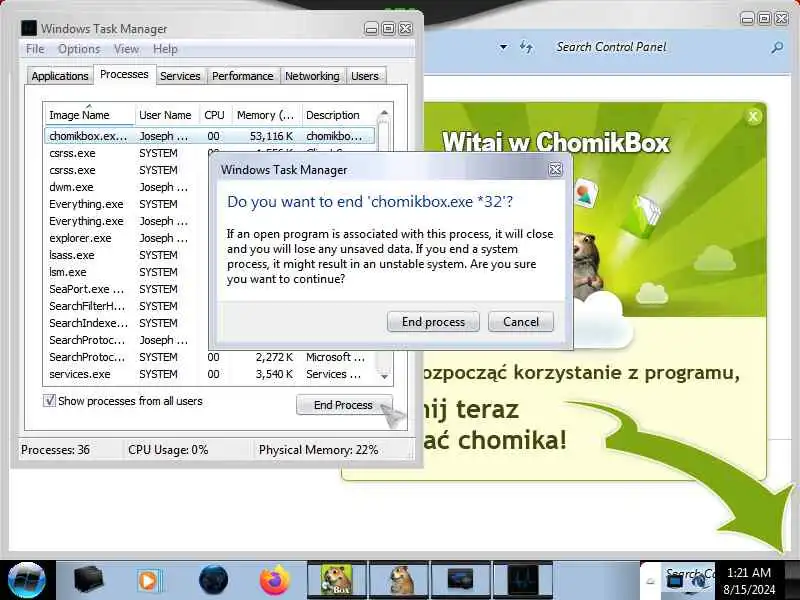Confirm with the End process button
This screenshot has height=600, width=800.
click(x=433, y=322)
